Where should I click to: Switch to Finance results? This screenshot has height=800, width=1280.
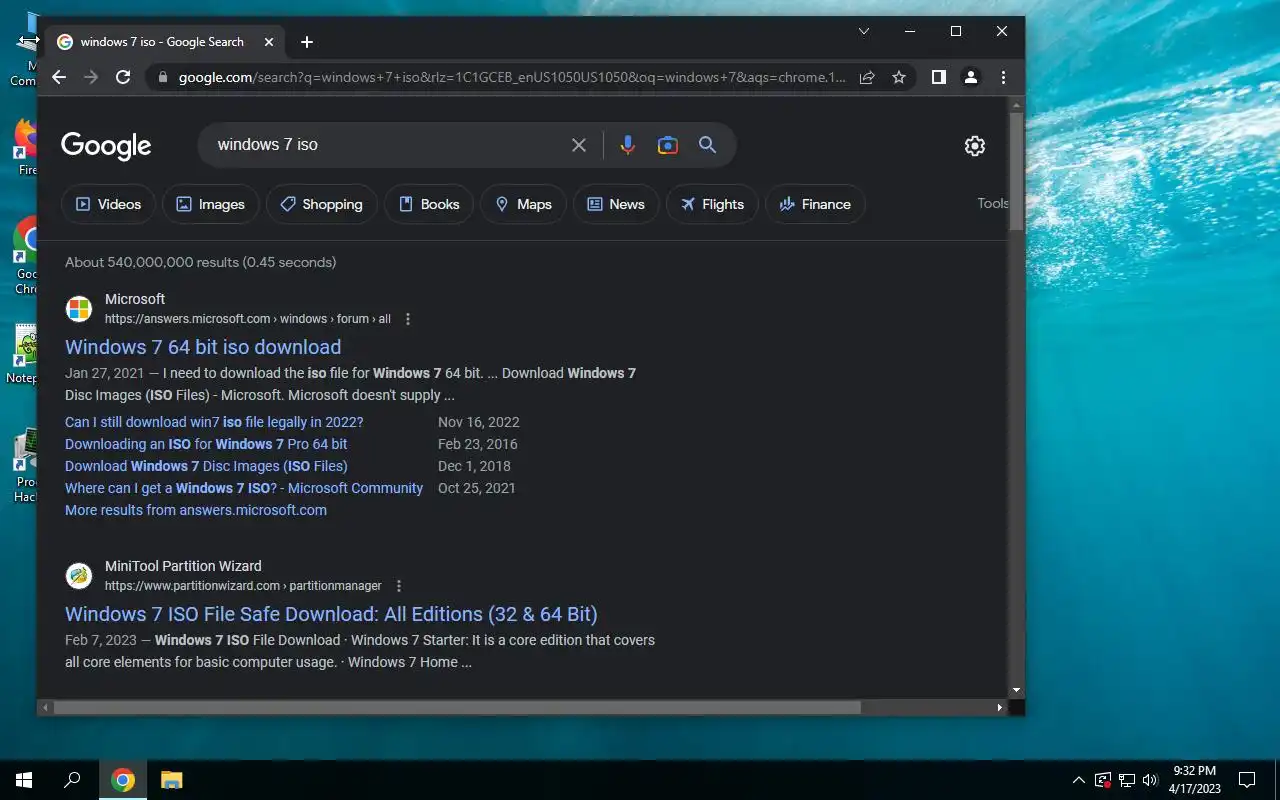click(815, 204)
